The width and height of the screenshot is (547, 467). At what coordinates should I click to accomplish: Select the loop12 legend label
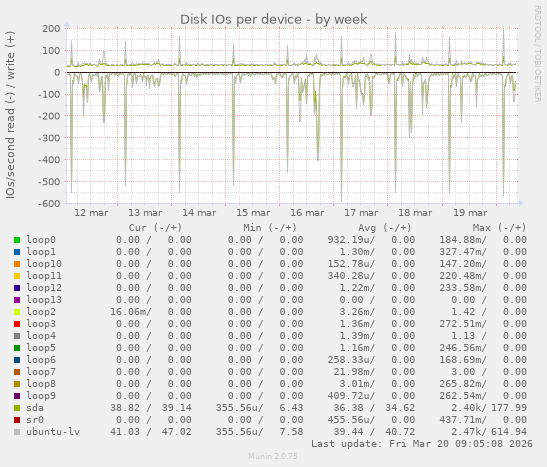[x=44, y=288]
